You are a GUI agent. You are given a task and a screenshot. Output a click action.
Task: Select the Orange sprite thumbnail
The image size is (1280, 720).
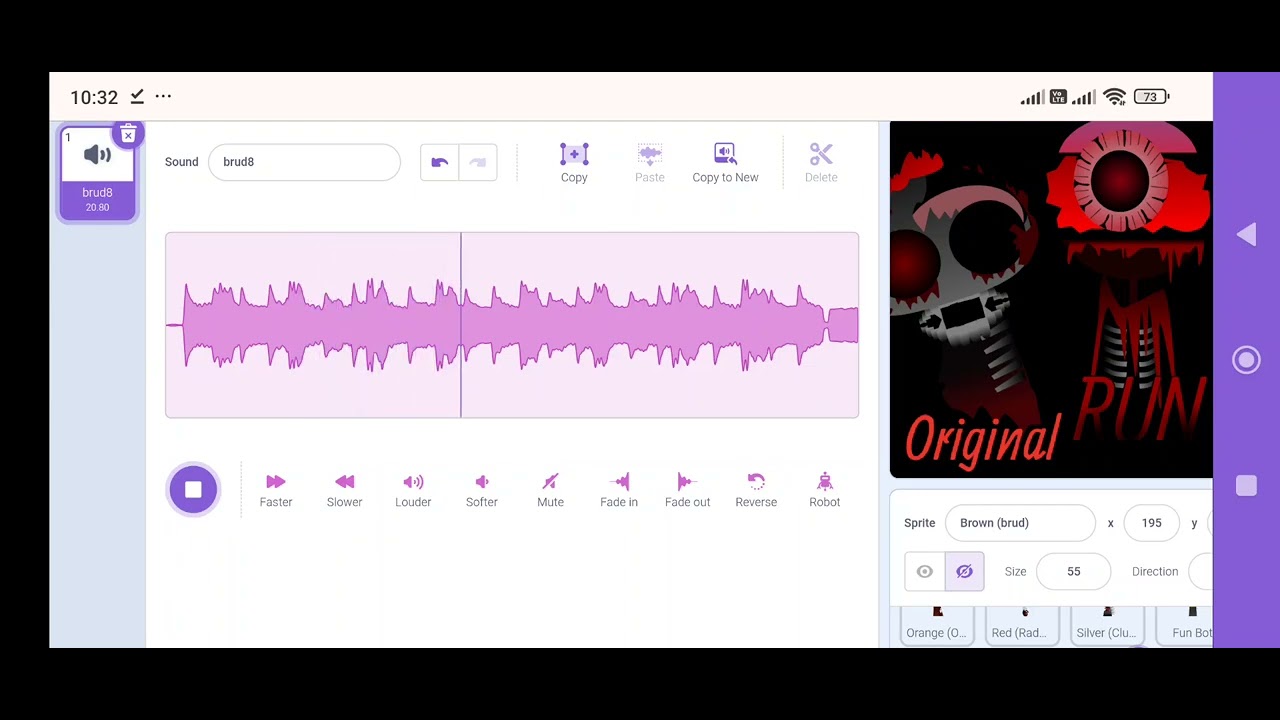[x=937, y=625]
